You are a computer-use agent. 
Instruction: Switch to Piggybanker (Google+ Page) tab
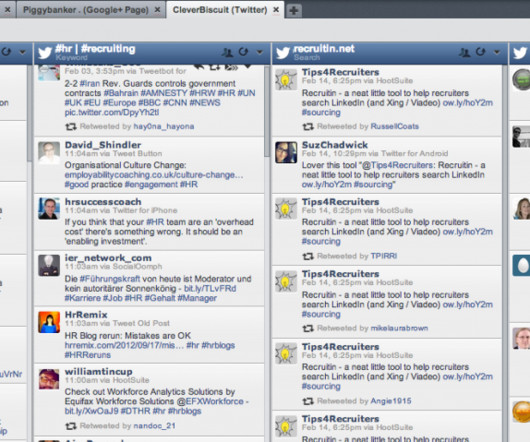click(86, 10)
